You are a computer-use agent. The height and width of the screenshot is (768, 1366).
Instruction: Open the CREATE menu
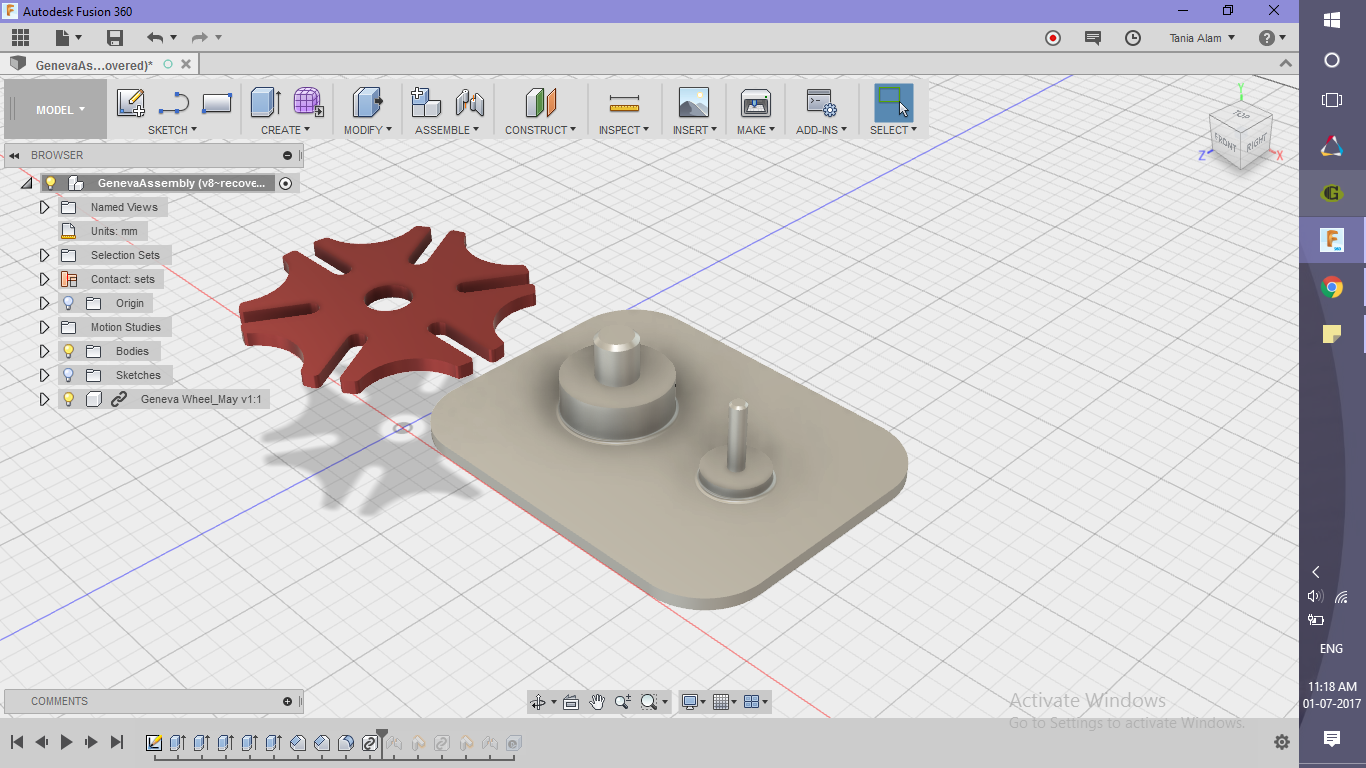click(286, 130)
